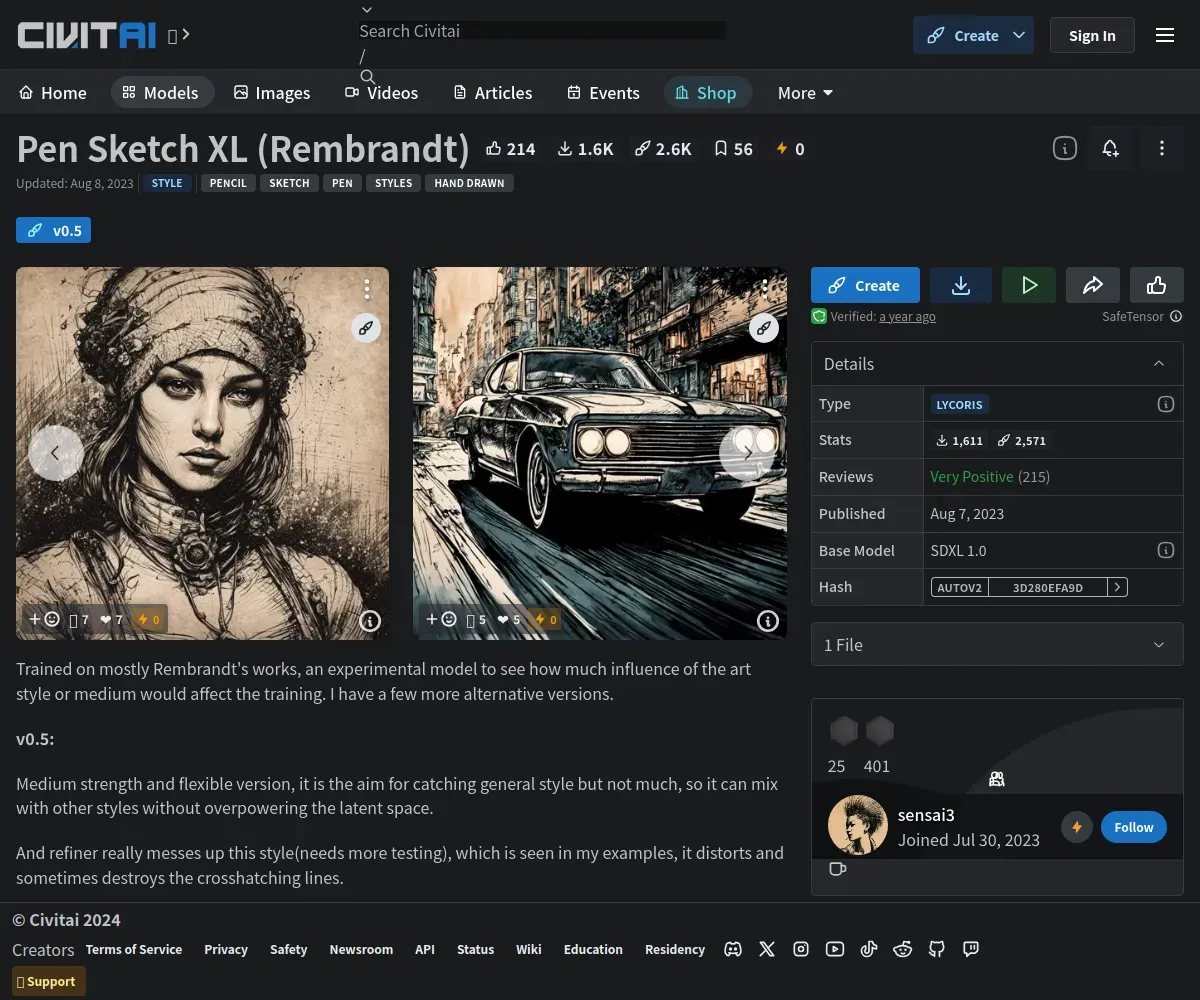The image size is (1200, 1000).
Task: Click the 'a year ago' verified link
Action: pos(908,316)
